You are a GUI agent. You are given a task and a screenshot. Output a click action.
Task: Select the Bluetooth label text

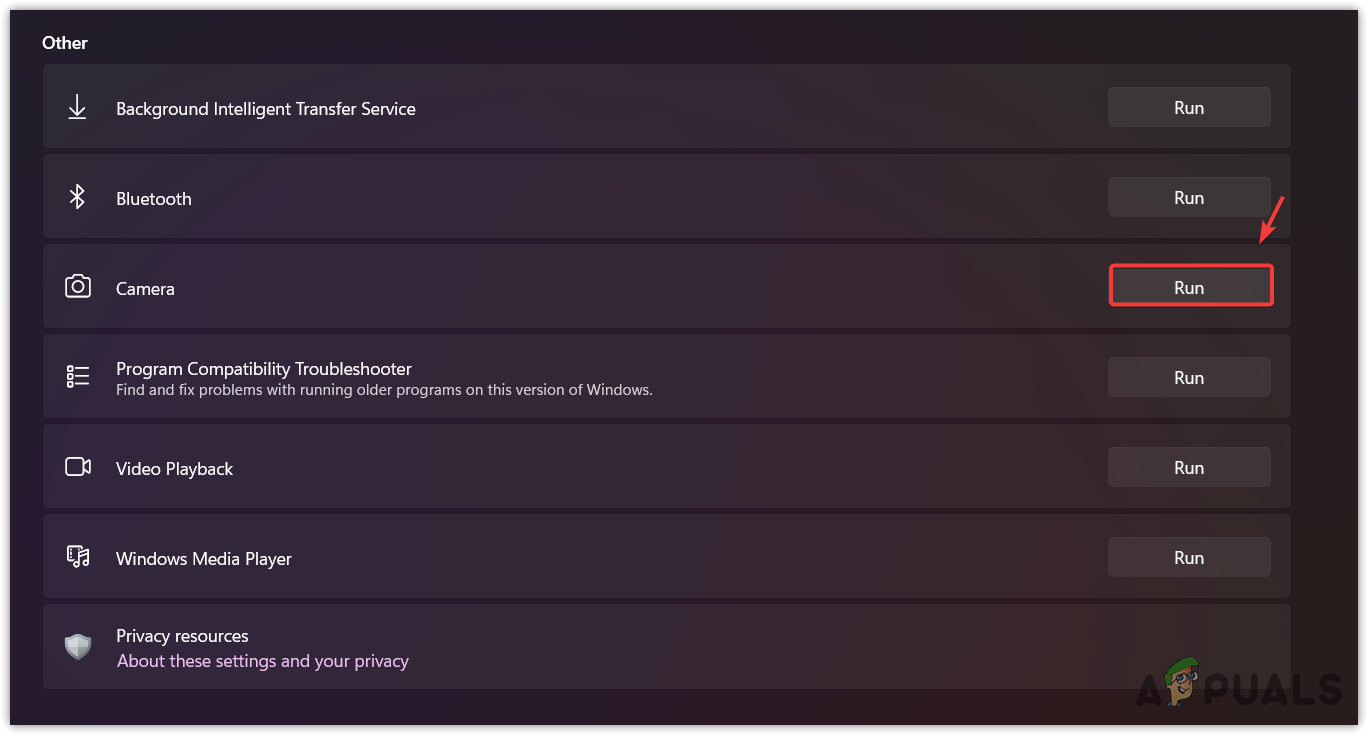point(153,199)
